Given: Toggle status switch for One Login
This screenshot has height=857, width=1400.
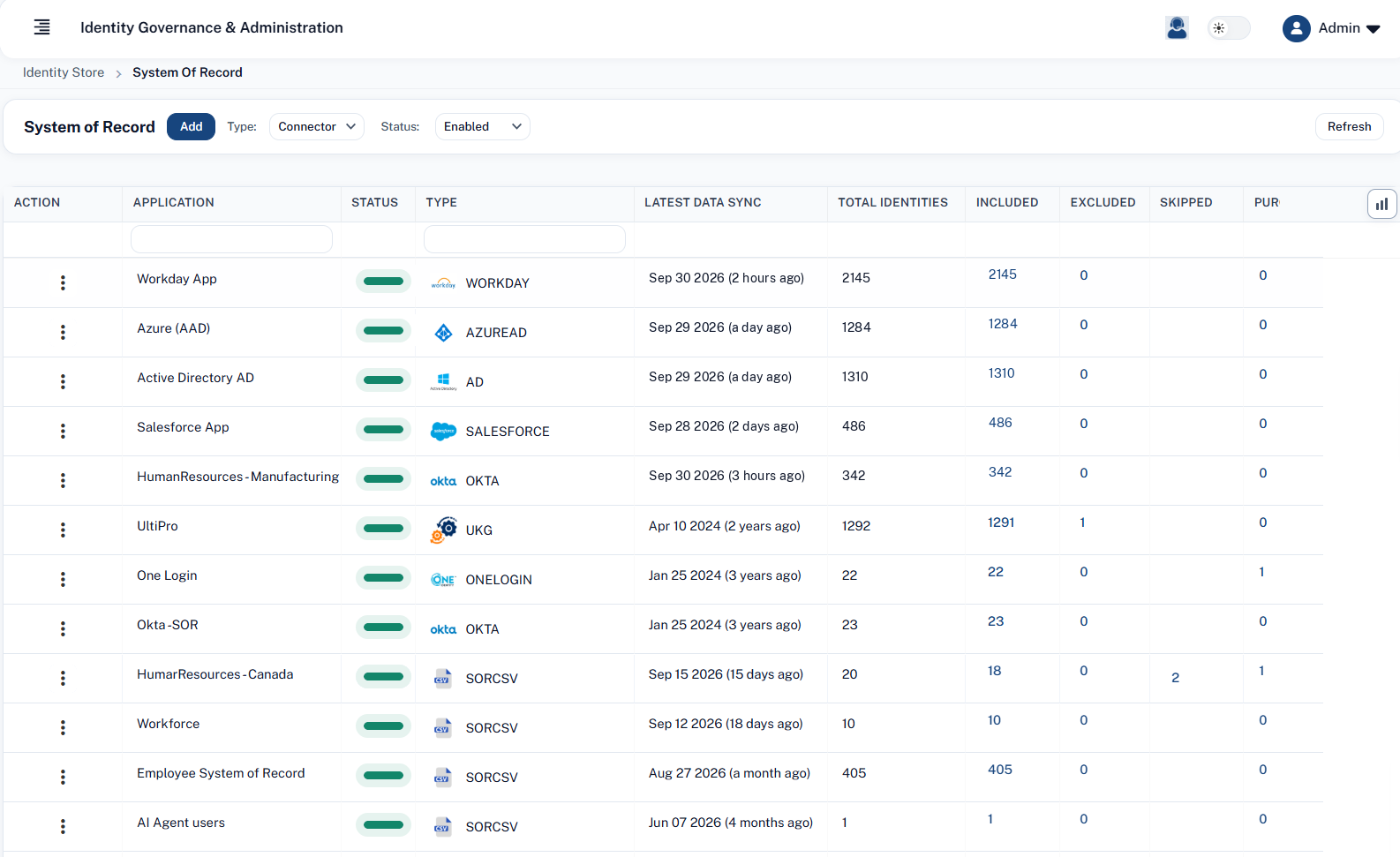Looking at the screenshot, I should 383,578.
